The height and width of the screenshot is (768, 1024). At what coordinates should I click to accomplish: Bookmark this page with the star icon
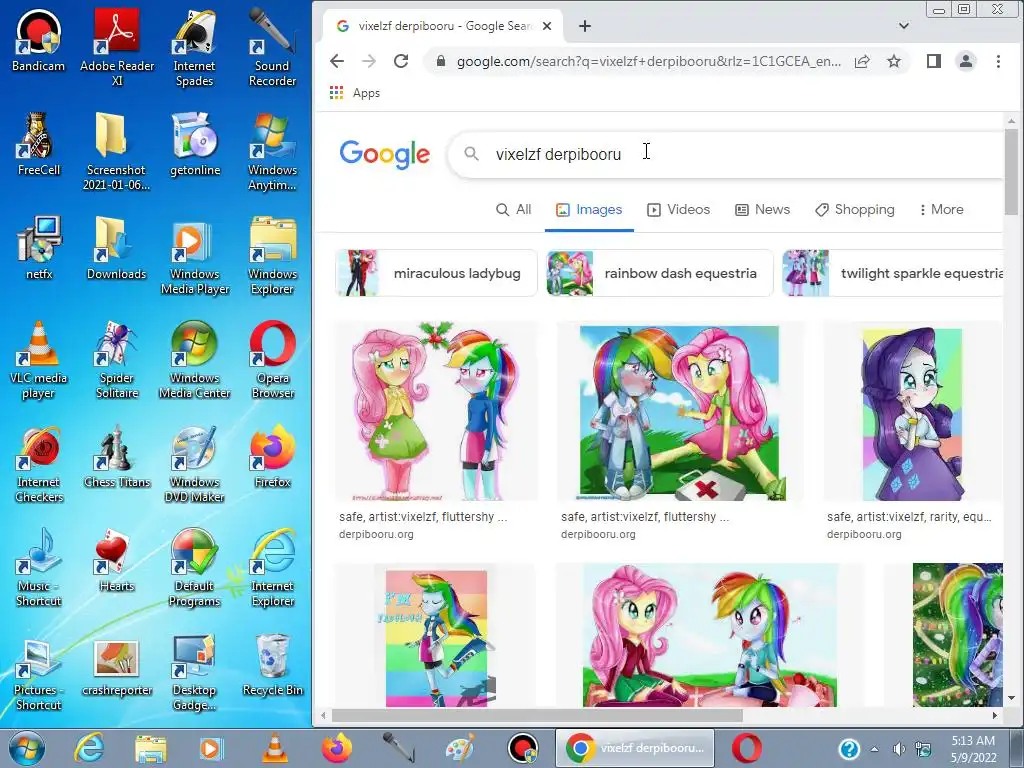point(894,61)
